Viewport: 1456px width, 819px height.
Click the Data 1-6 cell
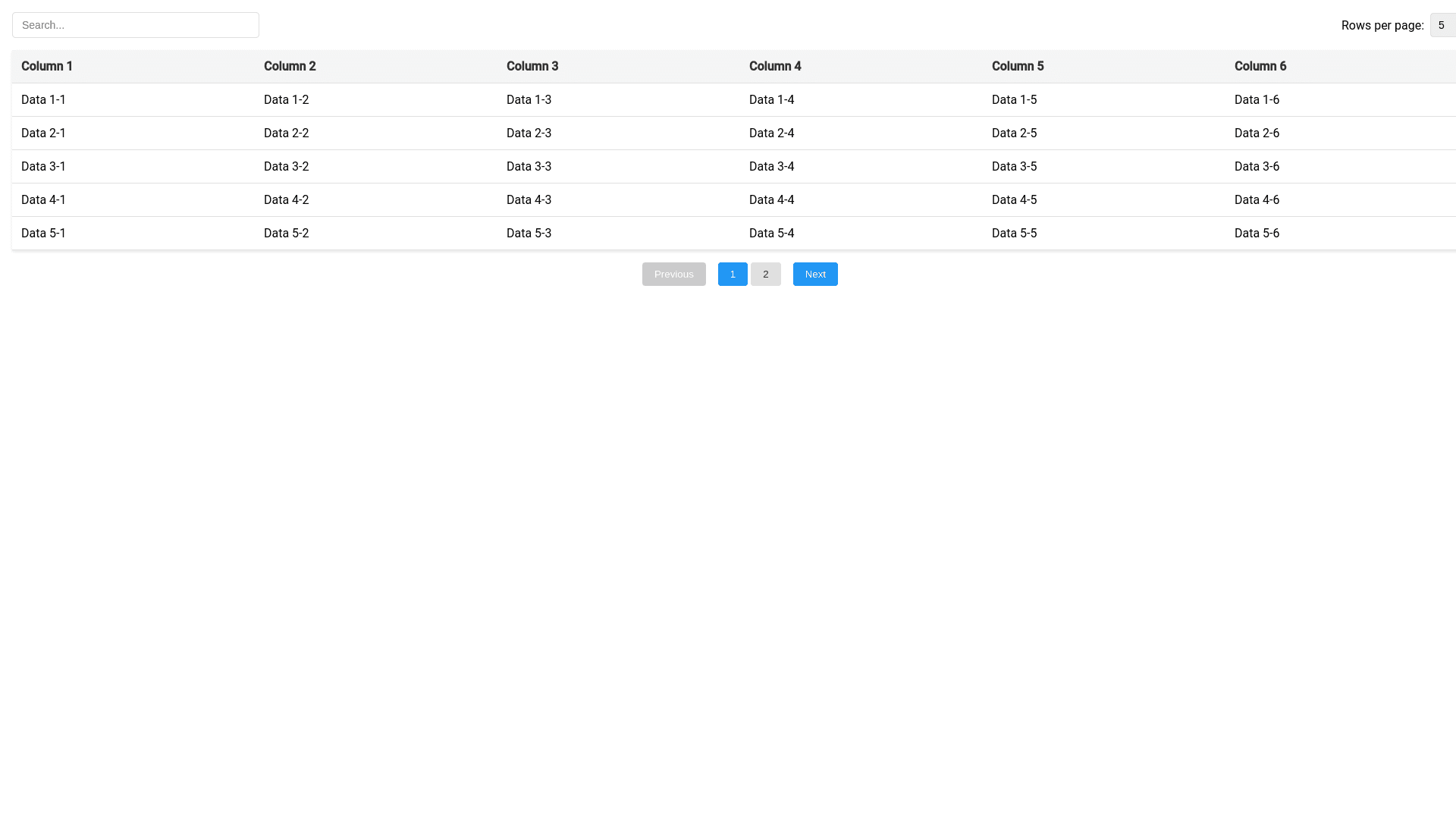pos(1257,99)
